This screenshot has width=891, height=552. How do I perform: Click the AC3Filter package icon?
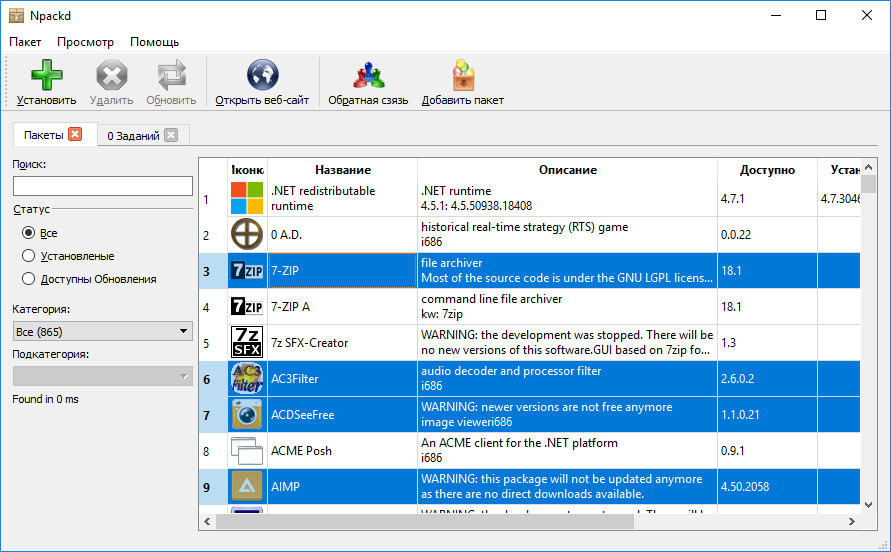[x=247, y=379]
